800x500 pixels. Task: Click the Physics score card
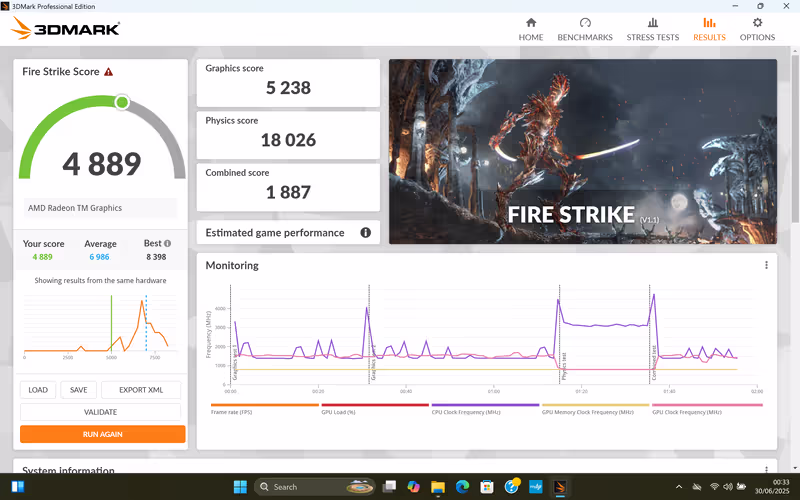[288, 135]
